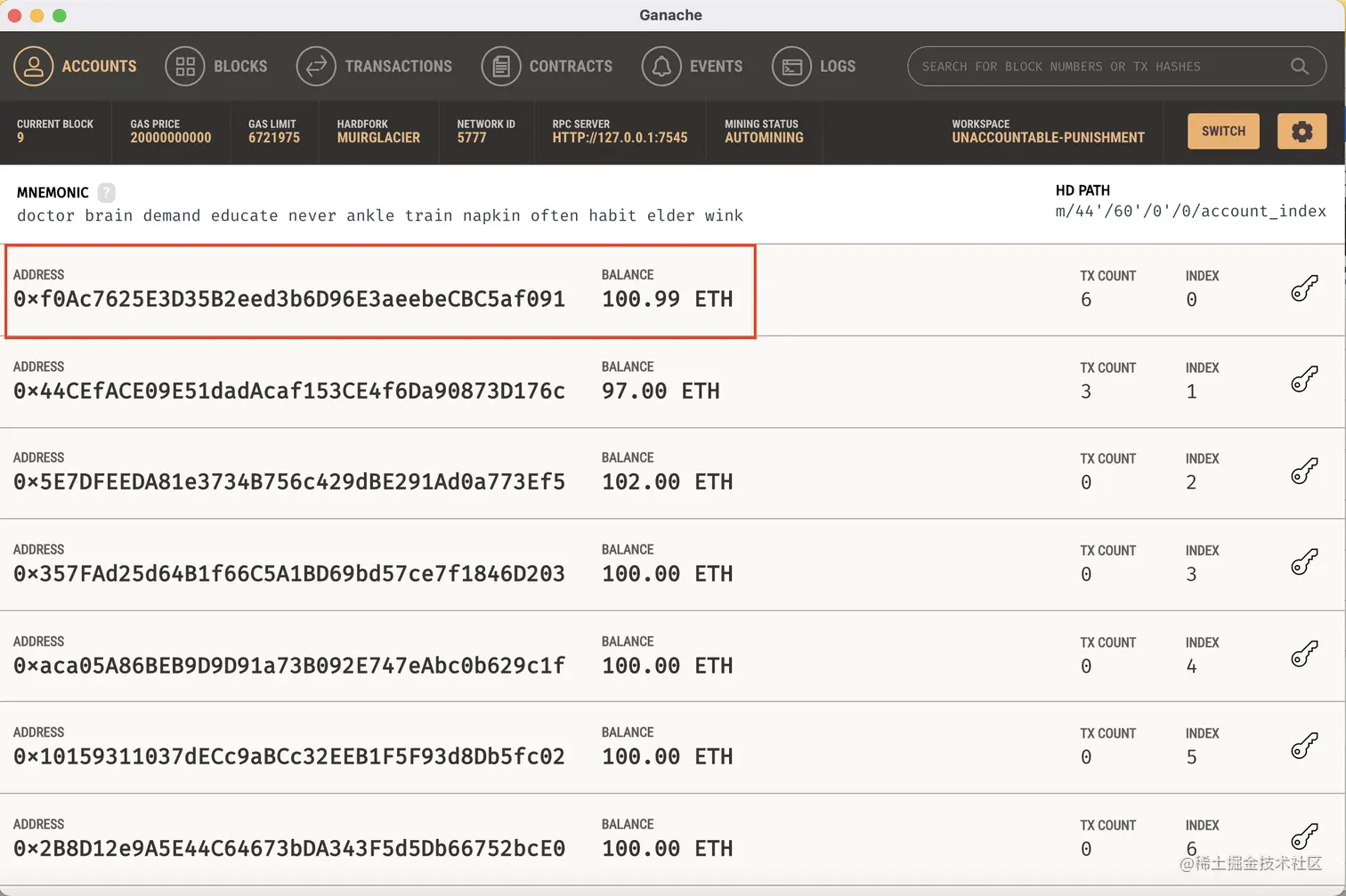Click the mnemonic help question mark

coord(107,192)
